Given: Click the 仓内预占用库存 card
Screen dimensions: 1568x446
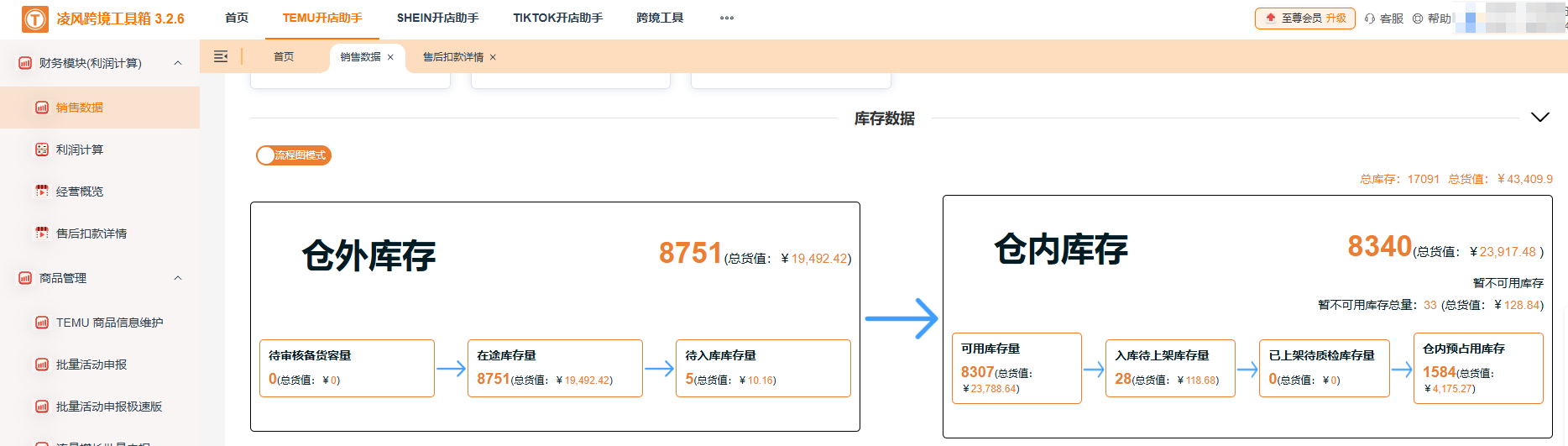Looking at the screenshot, I should click(x=1478, y=368).
